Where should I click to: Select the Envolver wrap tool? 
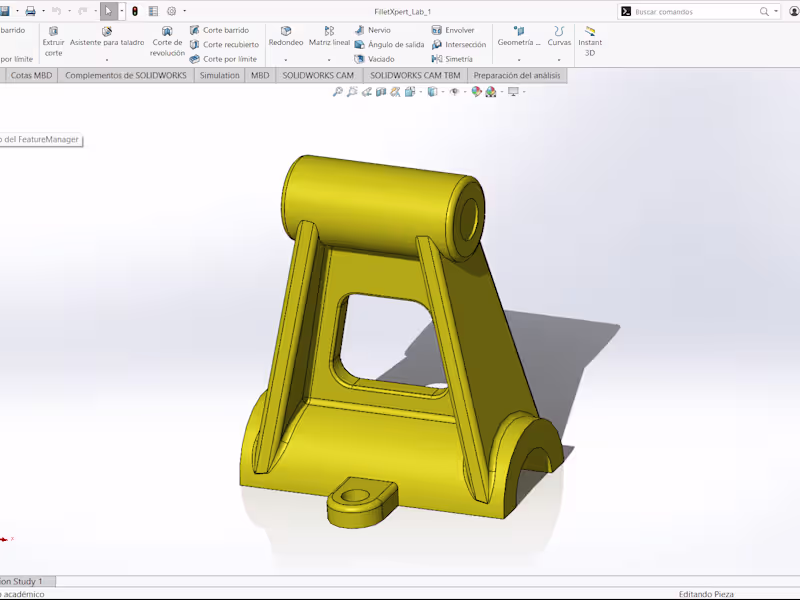(453, 30)
